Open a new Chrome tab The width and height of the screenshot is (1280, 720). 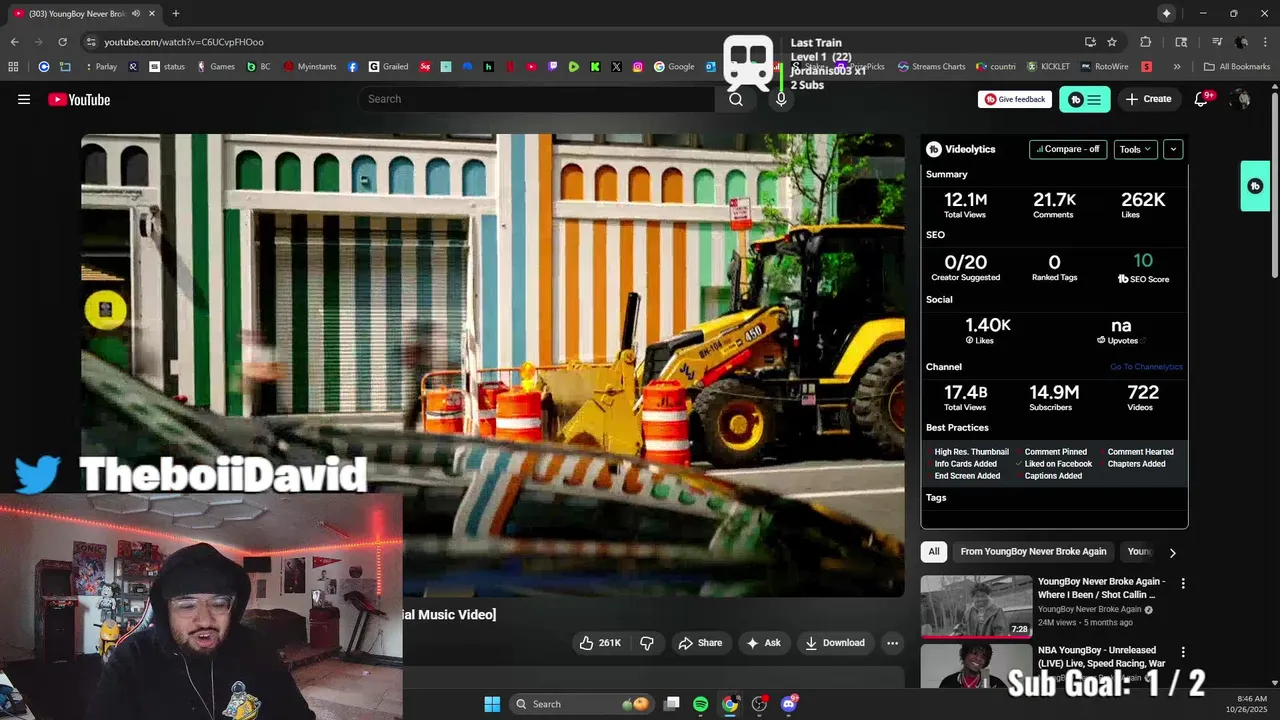(175, 13)
